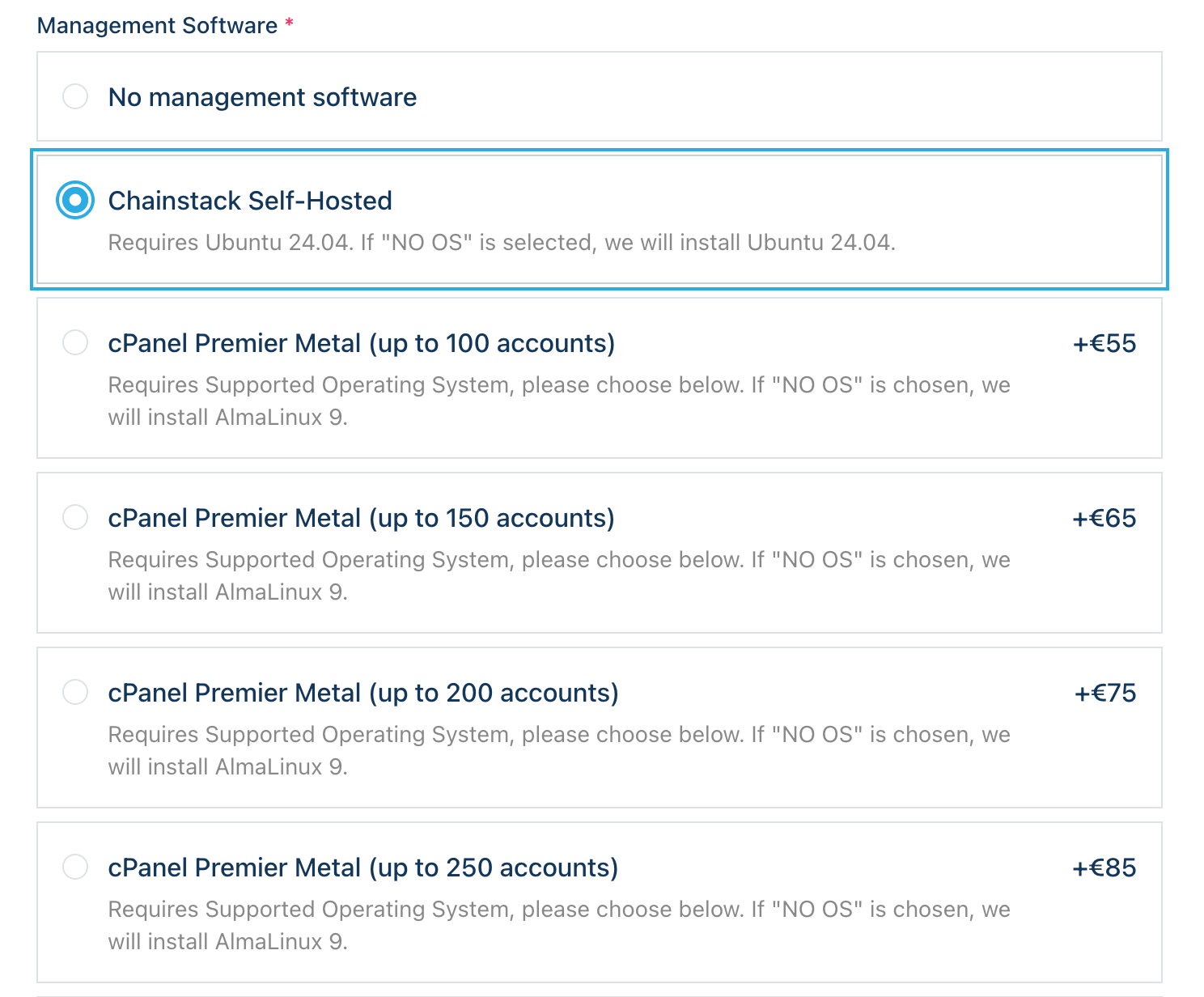Click 'cPanel Premier Metal (up to 150 accounts)' title
The width and height of the screenshot is (1204, 997).
pos(362,518)
